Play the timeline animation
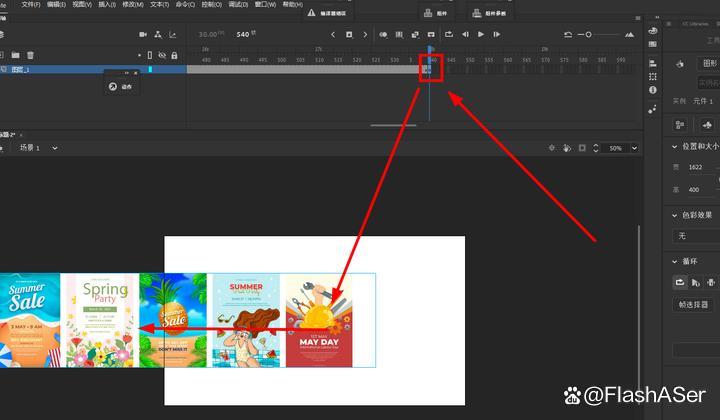This screenshot has width=720, height=420. pyautogui.click(x=481, y=34)
